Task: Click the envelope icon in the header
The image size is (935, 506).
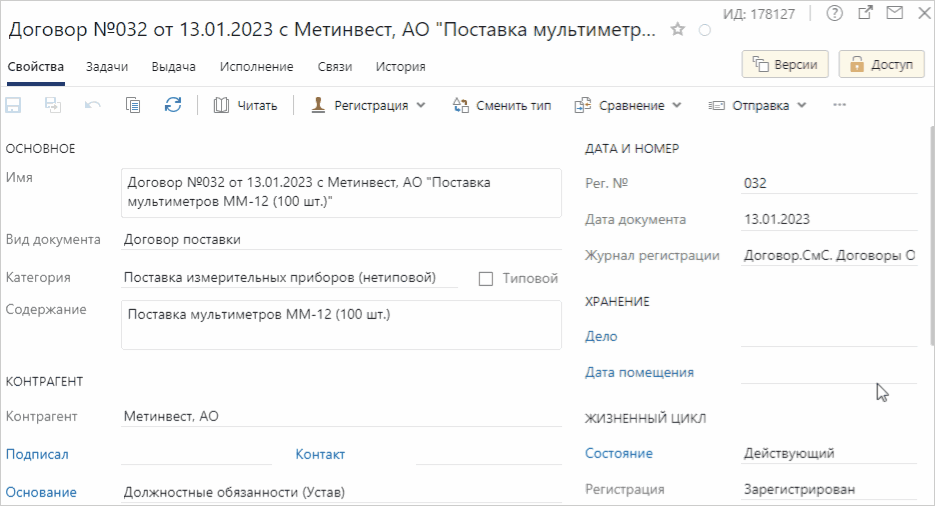Action: [894, 13]
